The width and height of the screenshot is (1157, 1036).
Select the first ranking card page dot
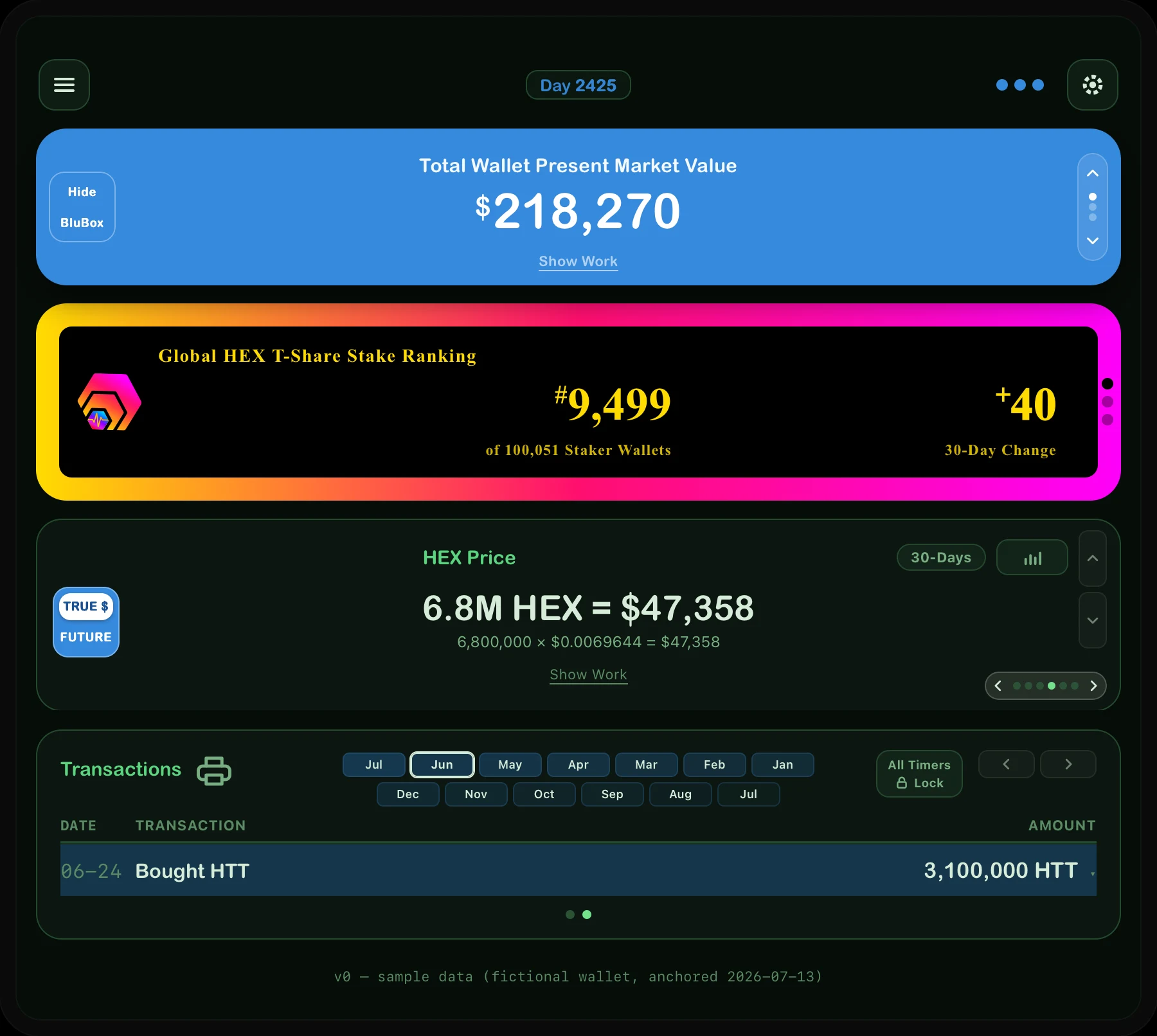coord(1108,384)
